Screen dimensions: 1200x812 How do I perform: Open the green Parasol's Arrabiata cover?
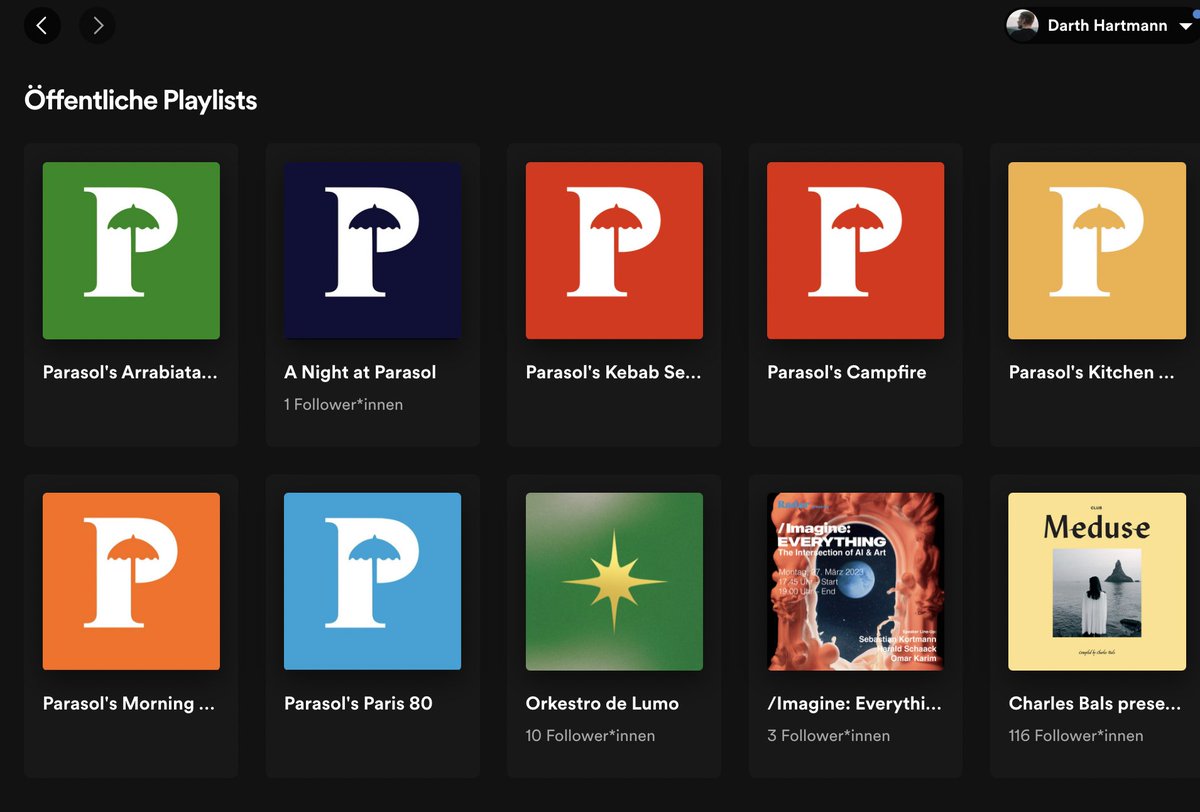131,250
